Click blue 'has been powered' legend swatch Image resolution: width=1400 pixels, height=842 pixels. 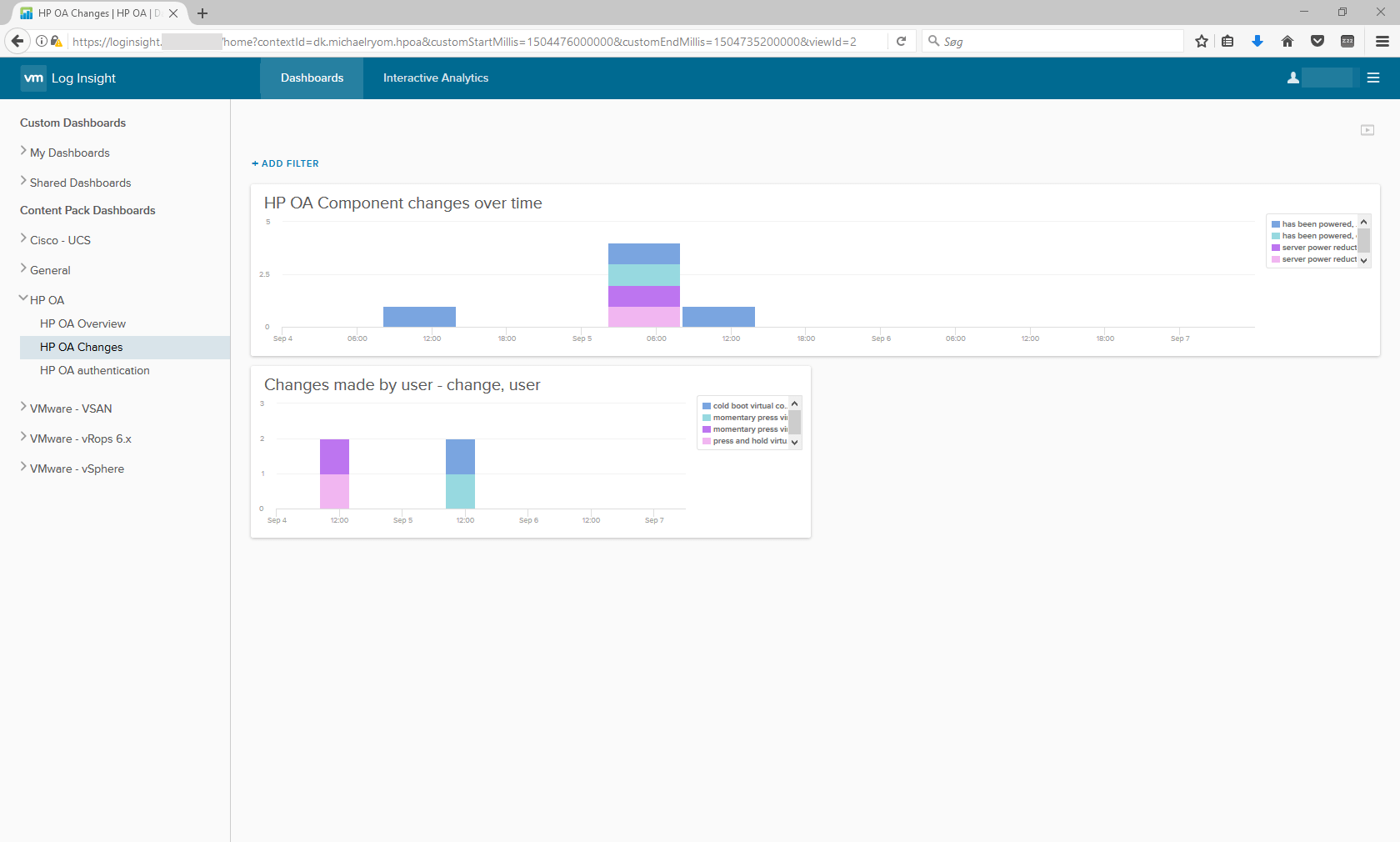[x=1275, y=224]
